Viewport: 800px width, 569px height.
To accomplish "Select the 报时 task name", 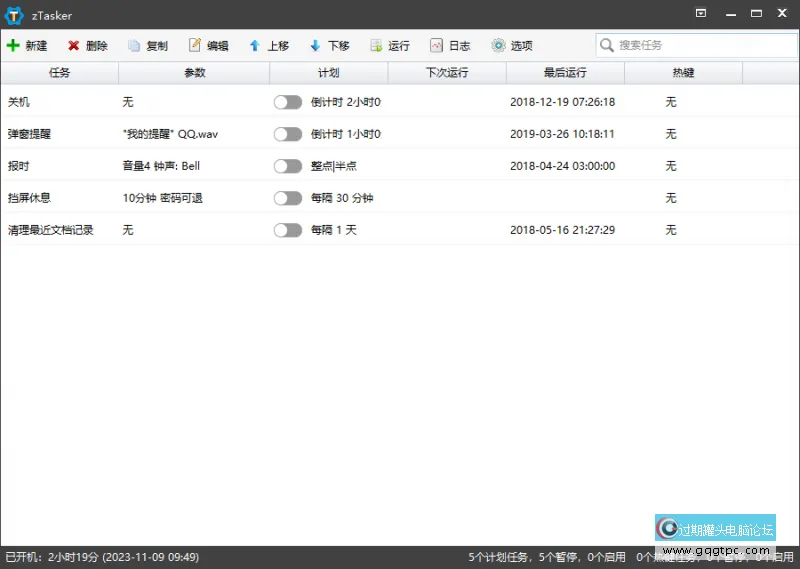I will 18,166.
